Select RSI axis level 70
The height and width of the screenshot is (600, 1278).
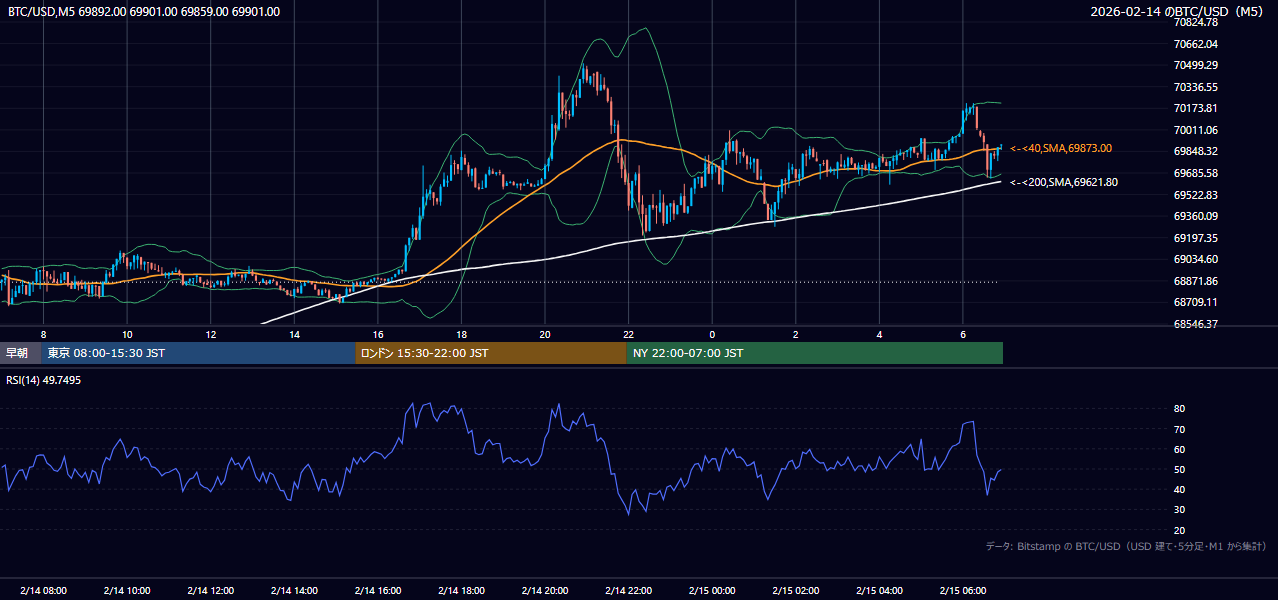[x=1180, y=429]
